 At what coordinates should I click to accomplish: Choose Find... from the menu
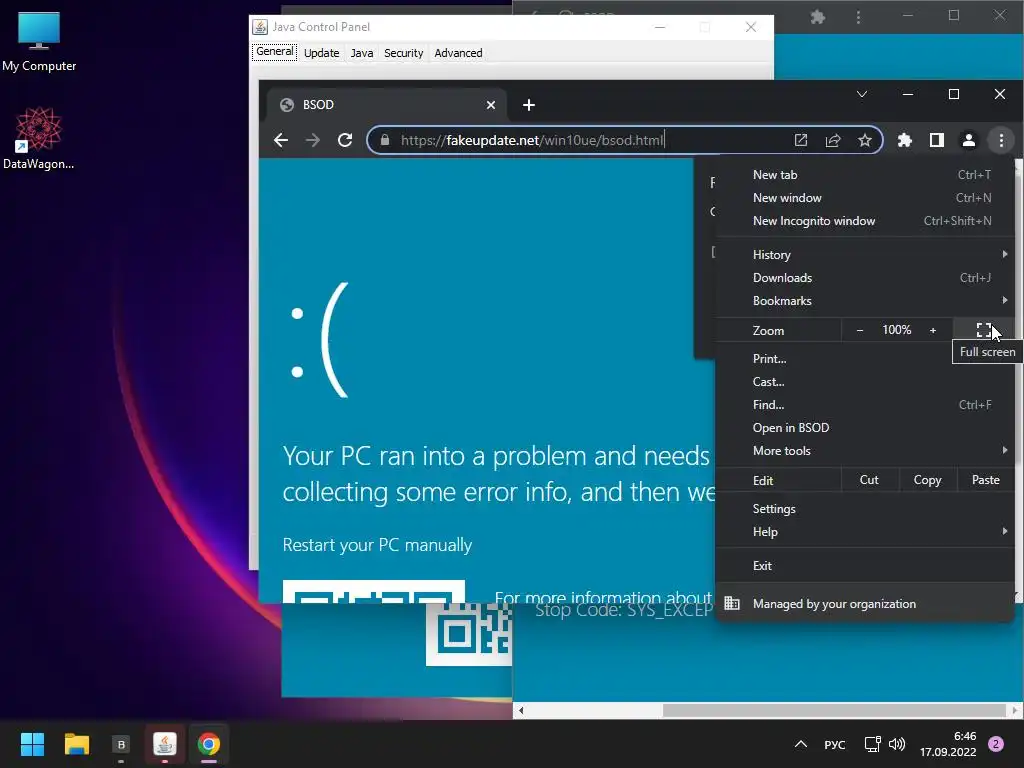tap(865, 405)
